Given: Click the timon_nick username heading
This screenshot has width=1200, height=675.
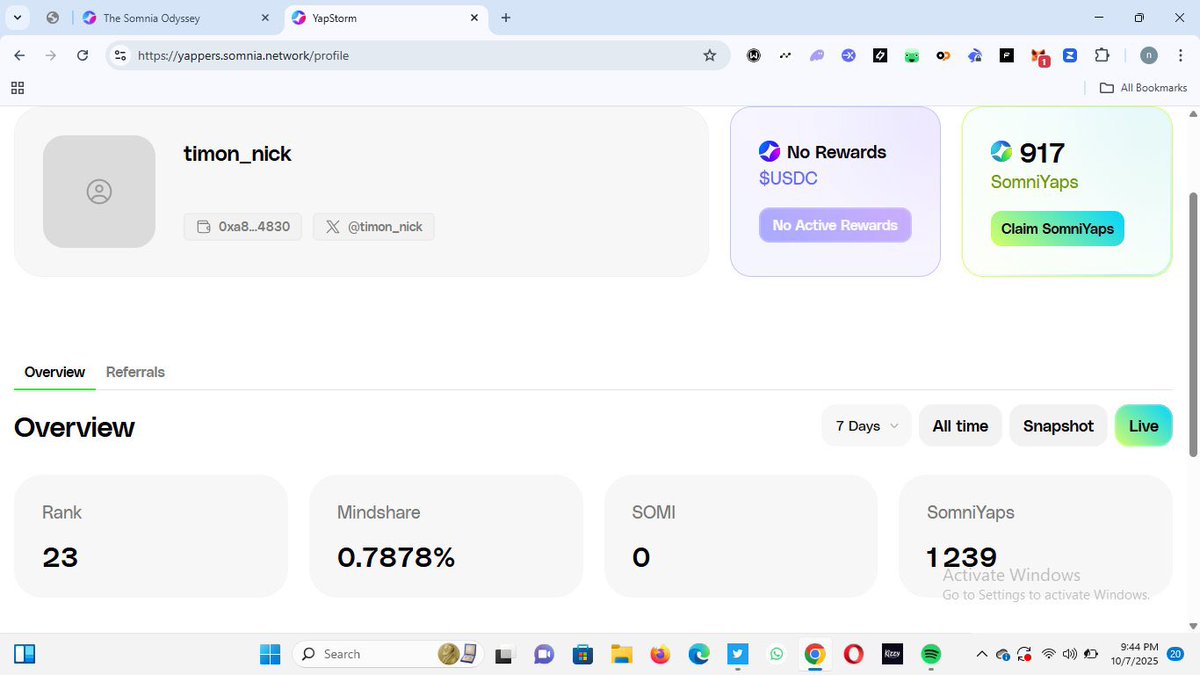Looking at the screenshot, I should 238,154.
